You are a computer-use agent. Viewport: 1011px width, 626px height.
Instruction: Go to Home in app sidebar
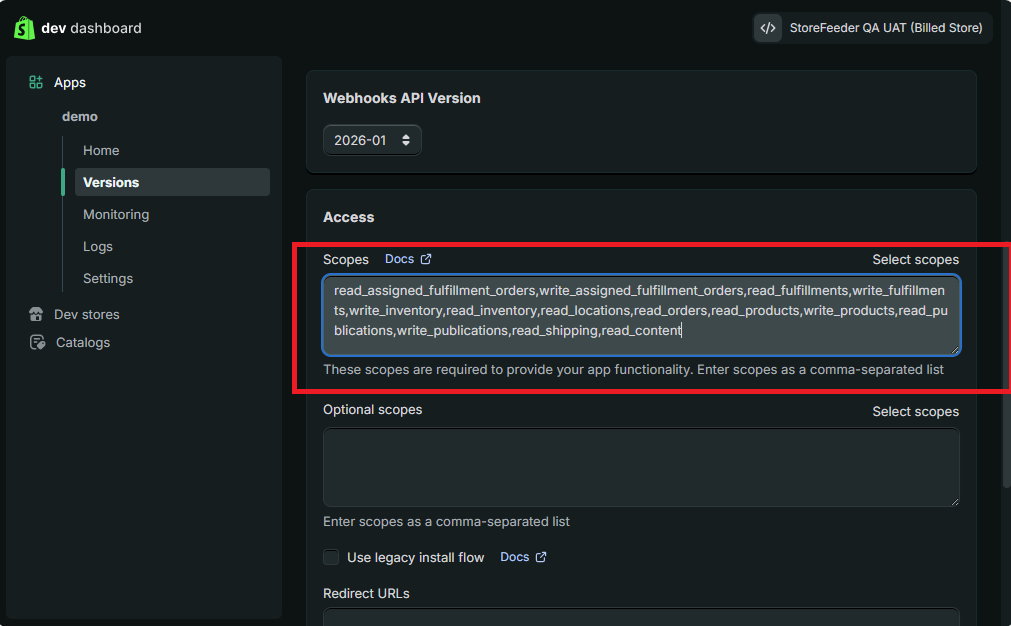pos(101,150)
